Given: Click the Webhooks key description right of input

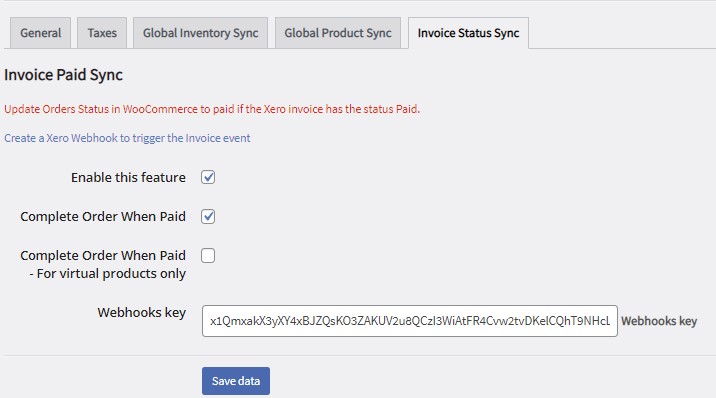Looking at the screenshot, I should coord(659,321).
